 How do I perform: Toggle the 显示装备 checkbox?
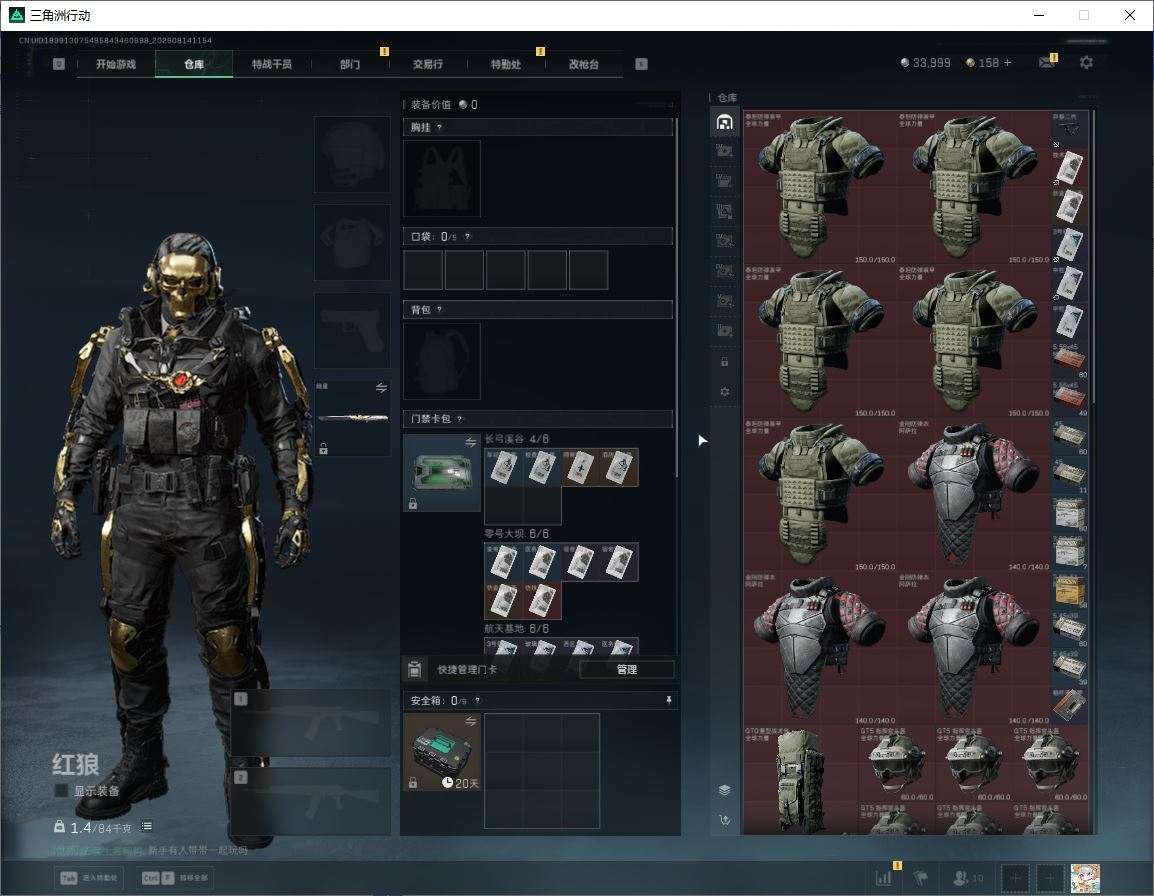point(62,791)
